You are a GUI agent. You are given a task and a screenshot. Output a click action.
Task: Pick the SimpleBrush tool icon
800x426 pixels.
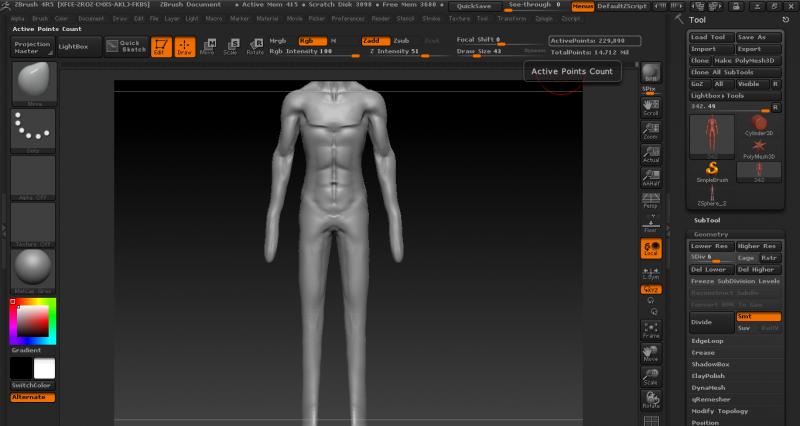(x=714, y=171)
